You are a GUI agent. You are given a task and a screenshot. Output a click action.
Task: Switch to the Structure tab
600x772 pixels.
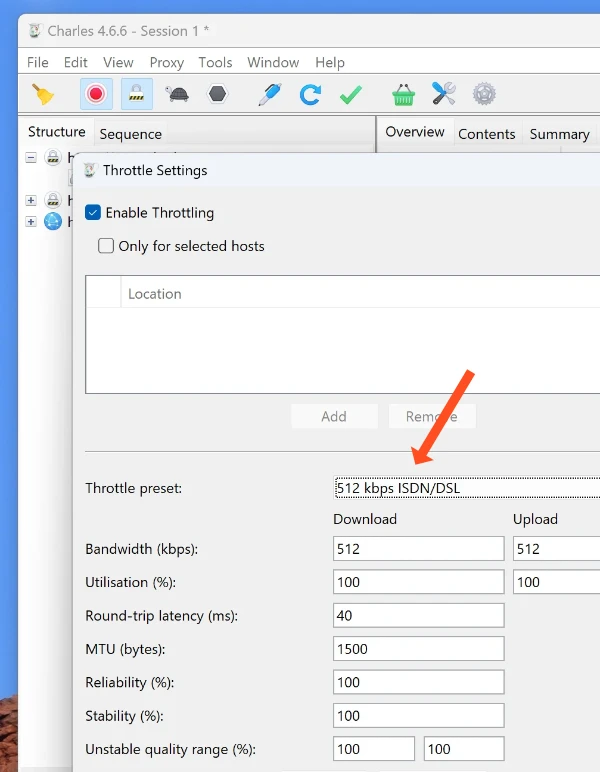point(57,132)
